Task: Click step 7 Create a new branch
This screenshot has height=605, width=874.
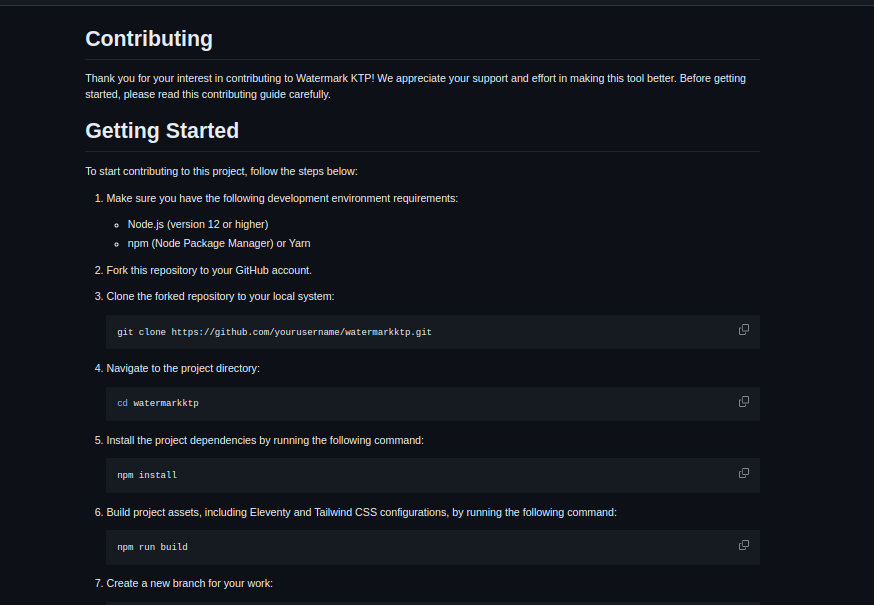Action: pos(190,583)
